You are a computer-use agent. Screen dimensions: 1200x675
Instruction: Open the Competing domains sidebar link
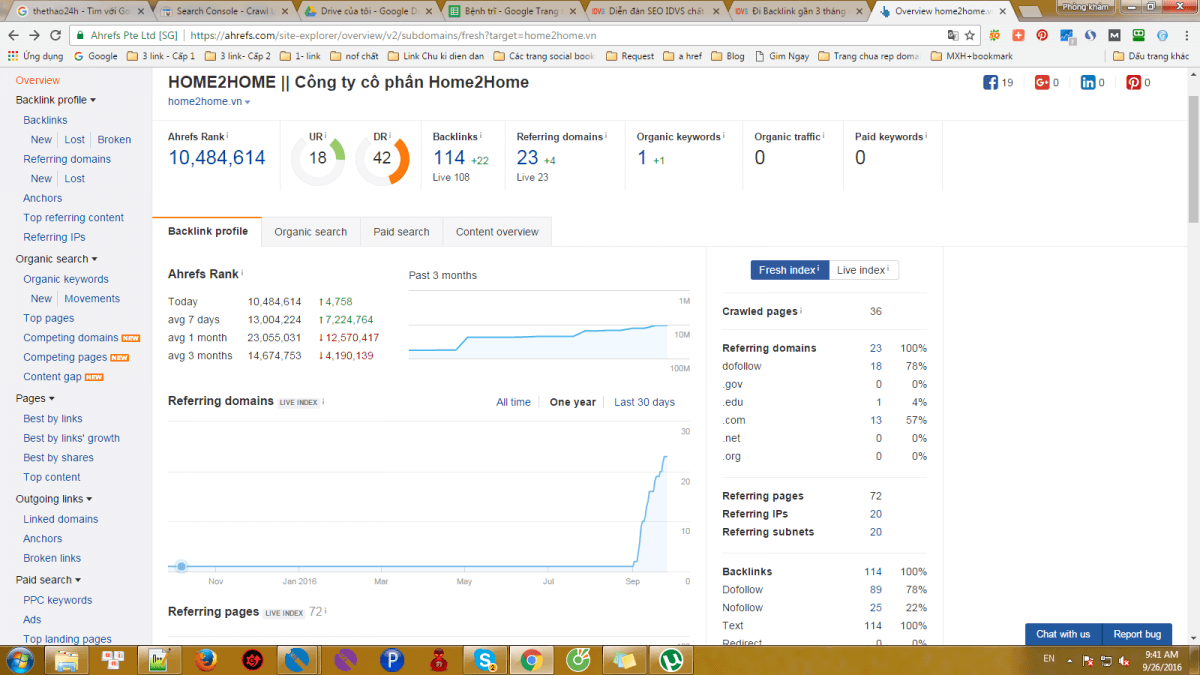point(71,338)
